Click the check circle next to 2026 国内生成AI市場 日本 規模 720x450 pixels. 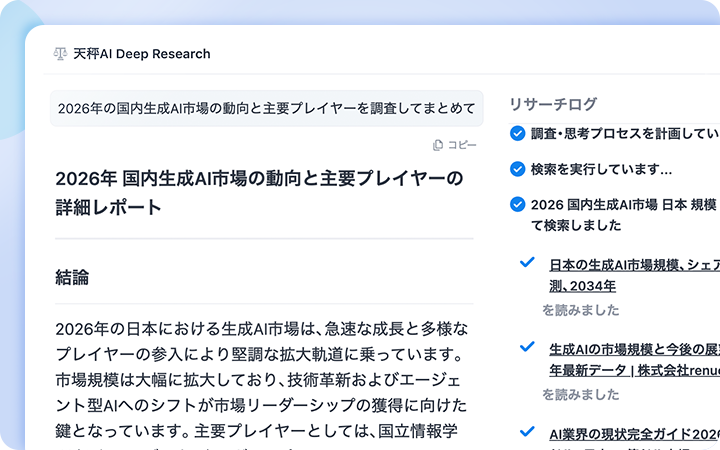point(518,204)
